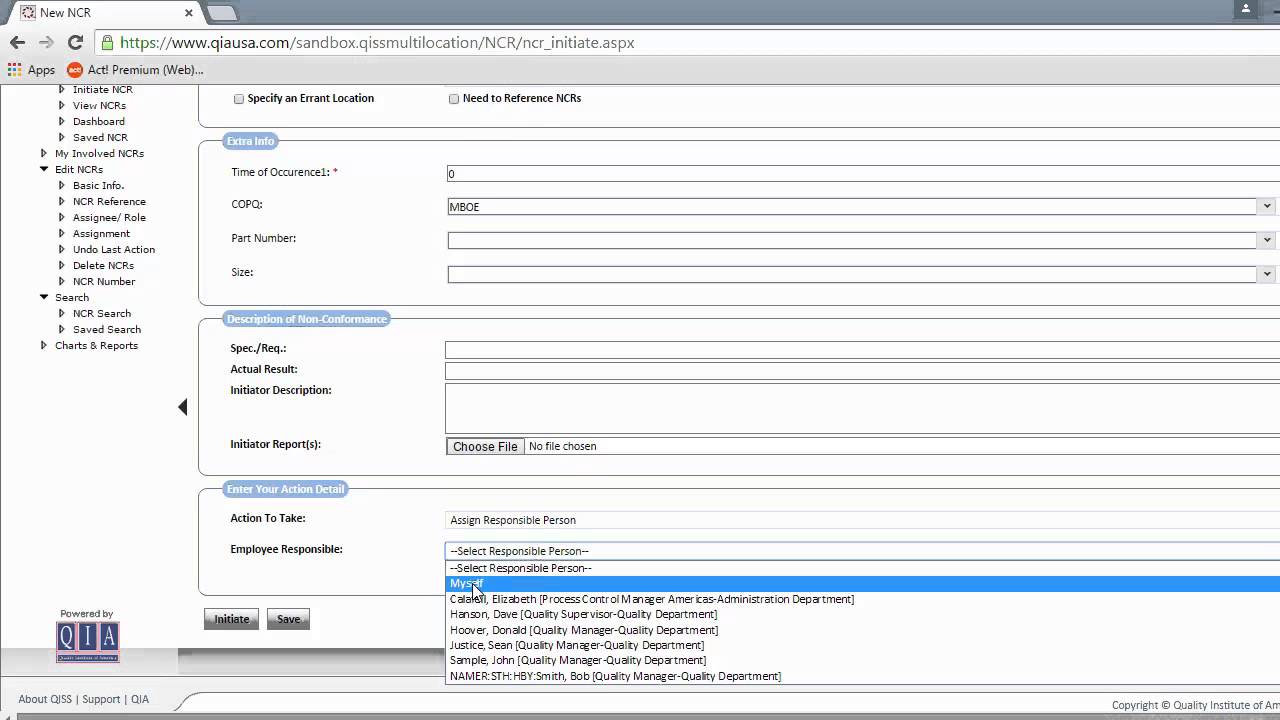The width and height of the screenshot is (1280, 720).
Task: Reload the page with refresh icon
Action: (75, 42)
